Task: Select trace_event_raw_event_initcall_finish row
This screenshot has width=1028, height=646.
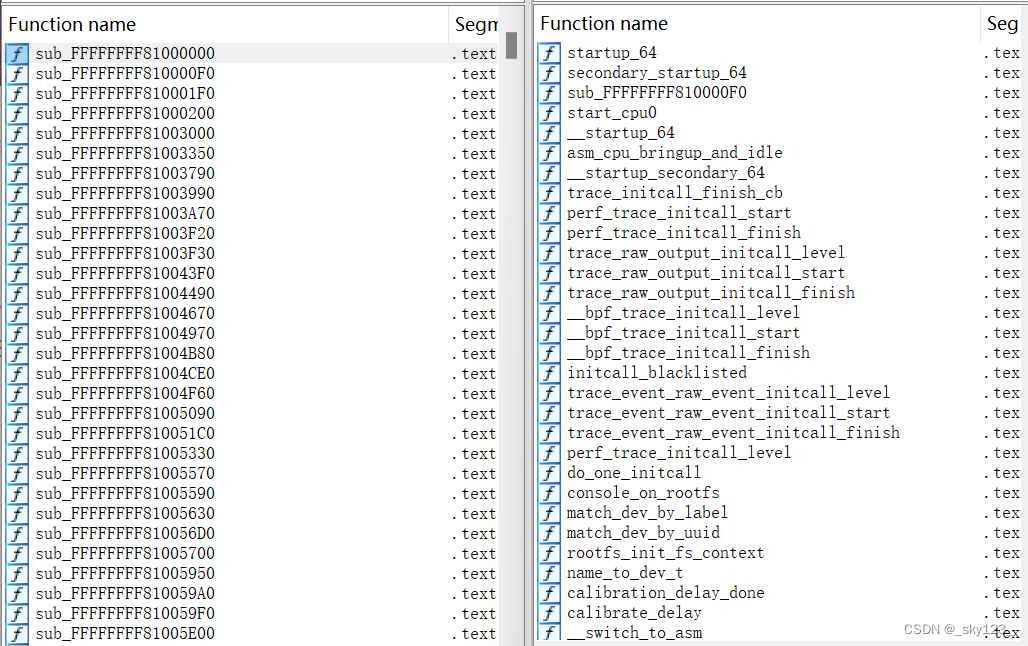Action: (x=733, y=433)
